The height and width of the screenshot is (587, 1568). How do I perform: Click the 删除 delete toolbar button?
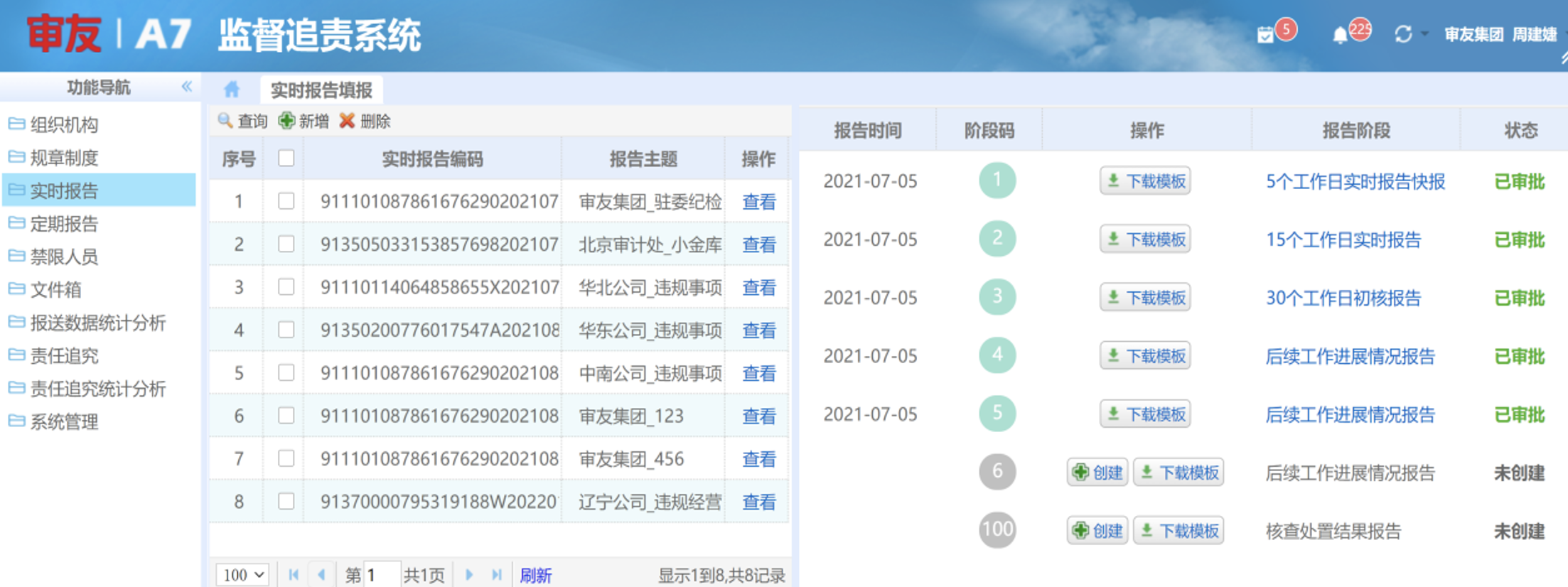tap(365, 121)
